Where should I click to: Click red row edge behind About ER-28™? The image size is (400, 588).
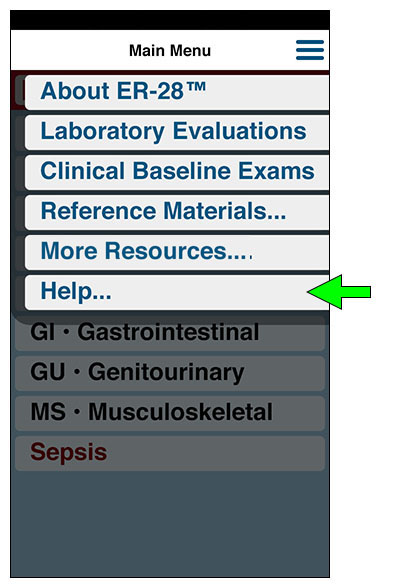point(18,92)
